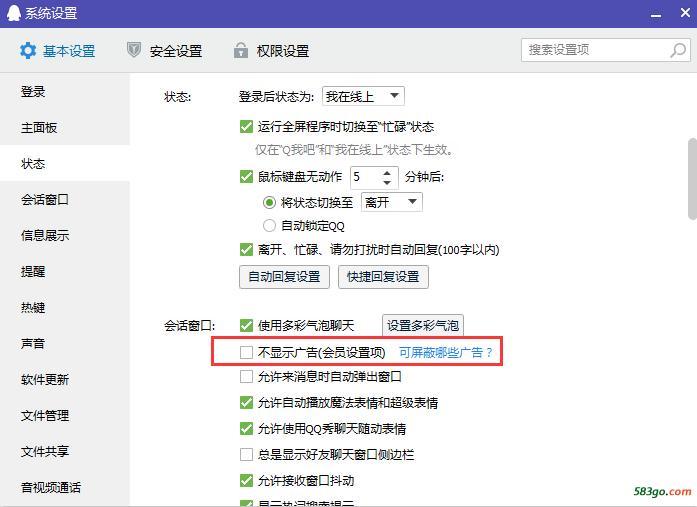Toggle 允许使用QQ秀聊天随动表情 checkbox

pos(246,429)
